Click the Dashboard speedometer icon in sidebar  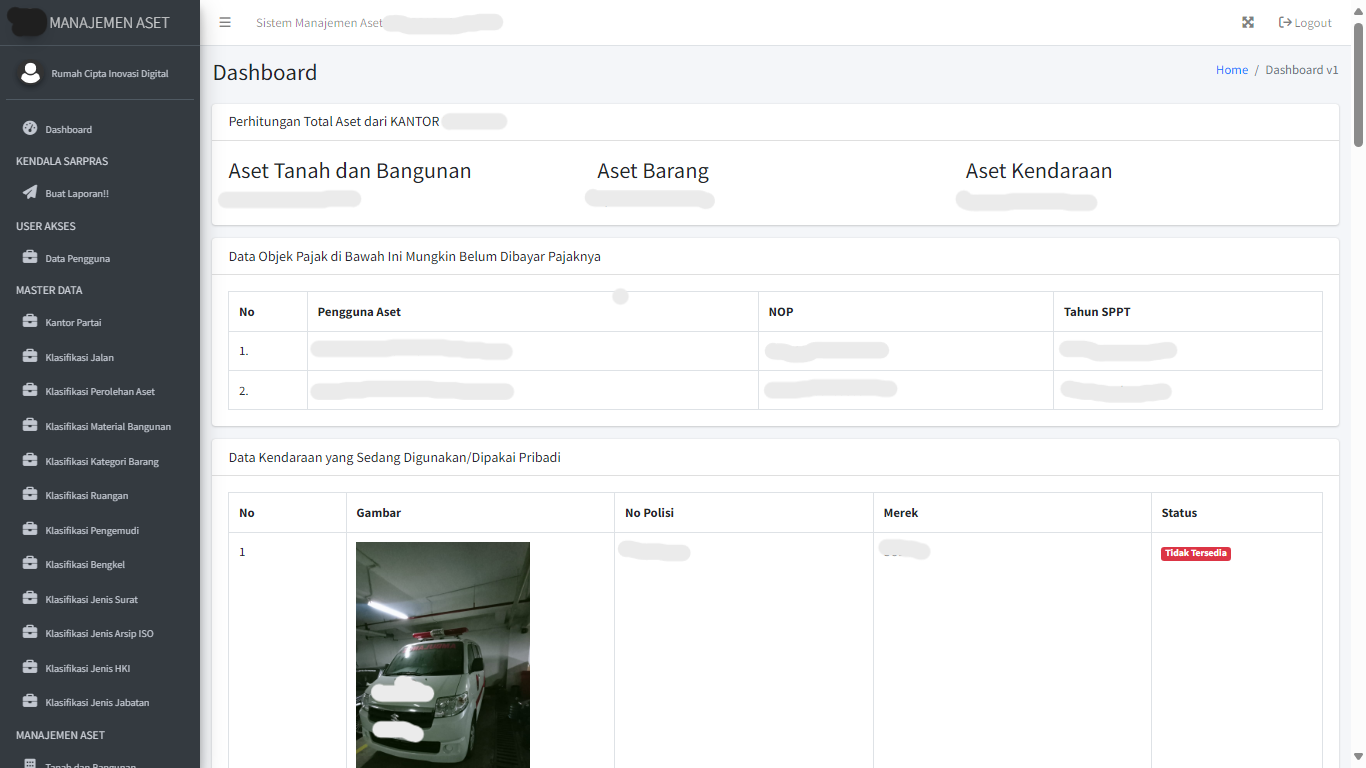(x=30, y=129)
